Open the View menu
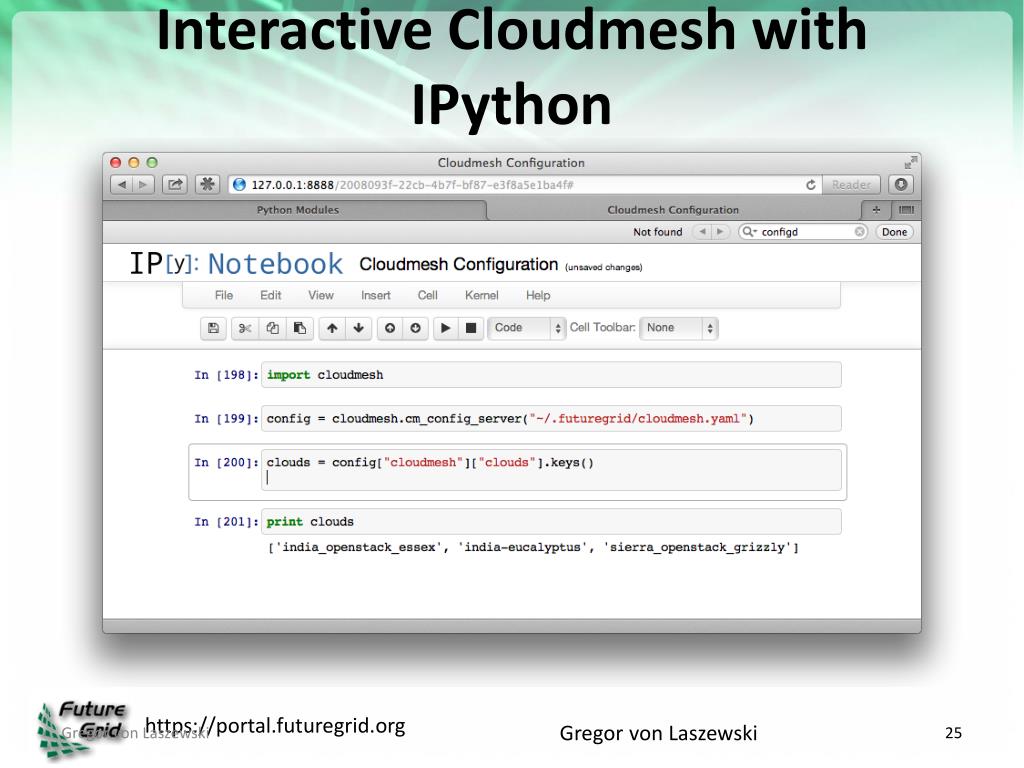 click(321, 295)
